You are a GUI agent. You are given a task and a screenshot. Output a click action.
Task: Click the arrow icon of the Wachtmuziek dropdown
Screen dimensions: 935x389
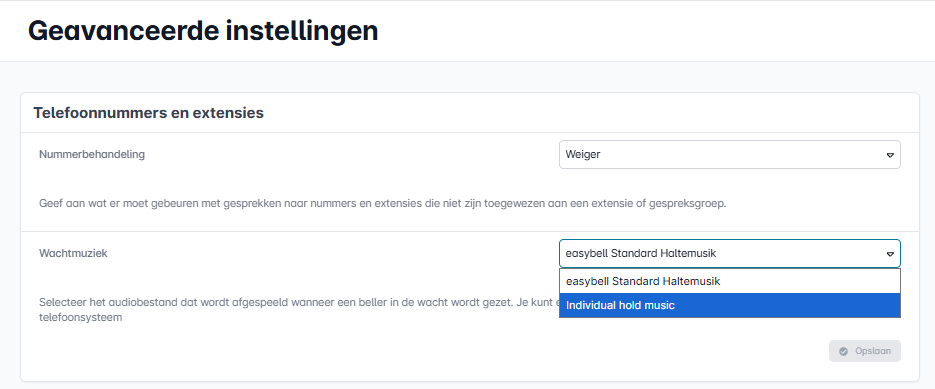coord(890,254)
